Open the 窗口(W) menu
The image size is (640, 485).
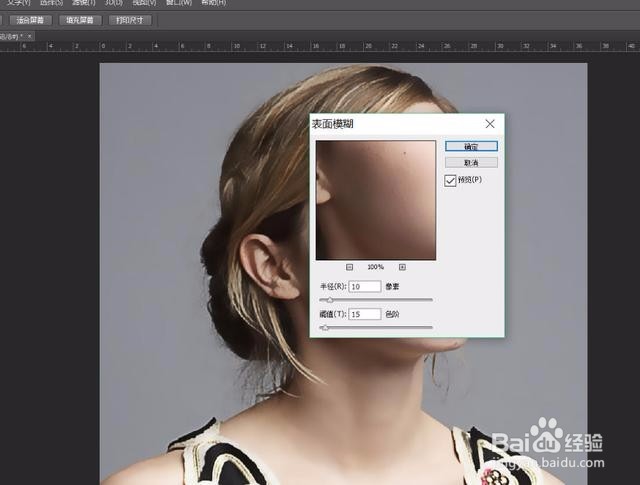(179, 2)
